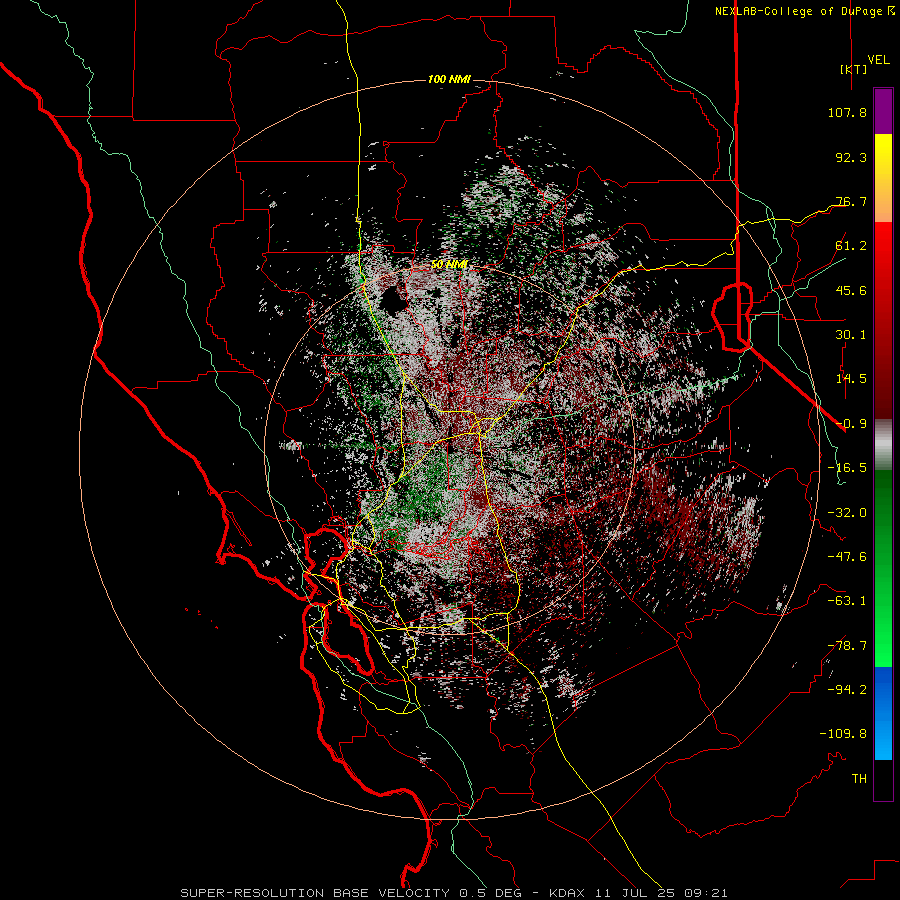The image size is (900, 900).
Task: Click the [KT] units label
Action: (x=853, y=69)
